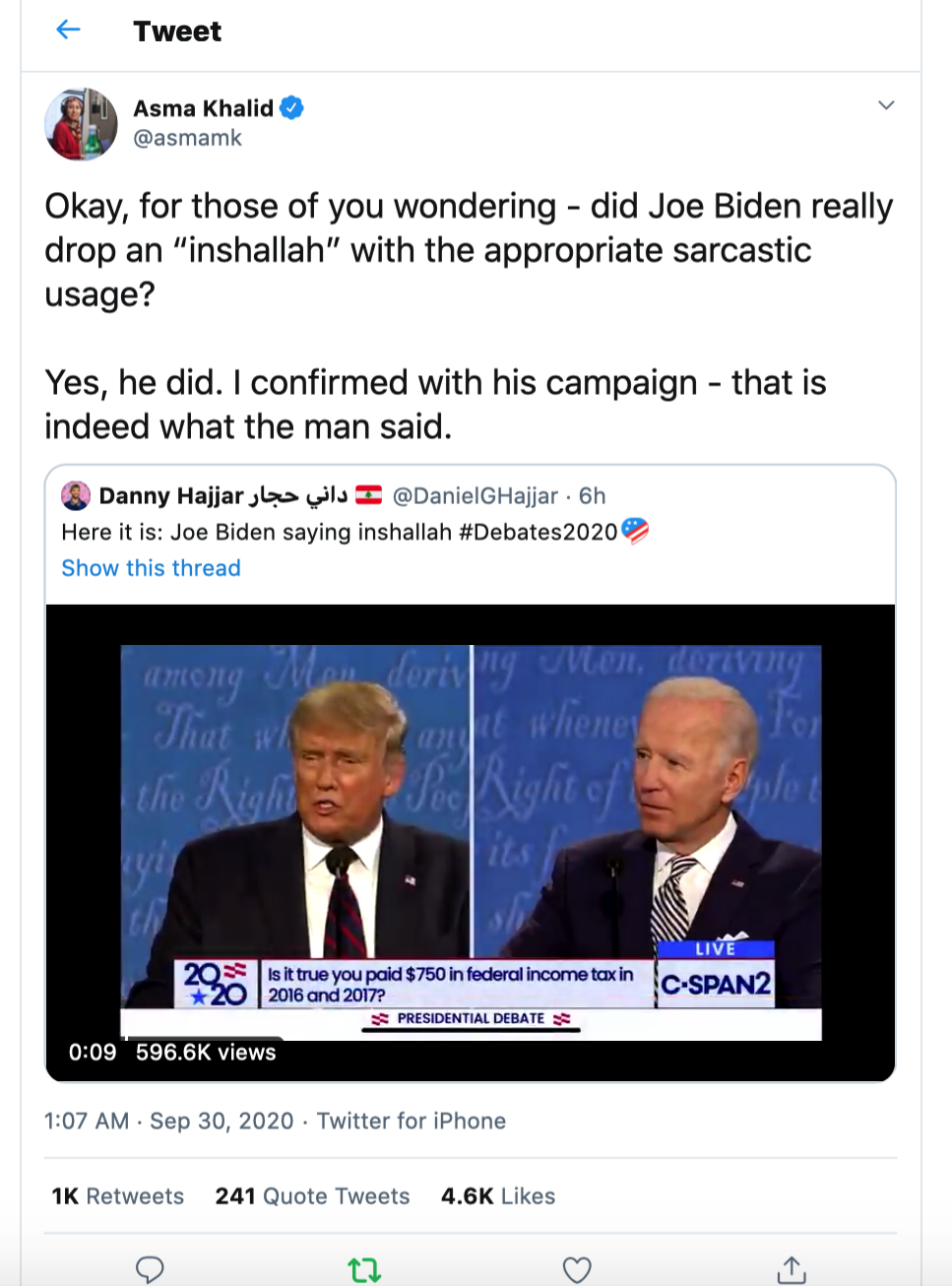Click the reply speech bubble icon
Screen dimensions: 952x1286
click(x=150, y=1269)
